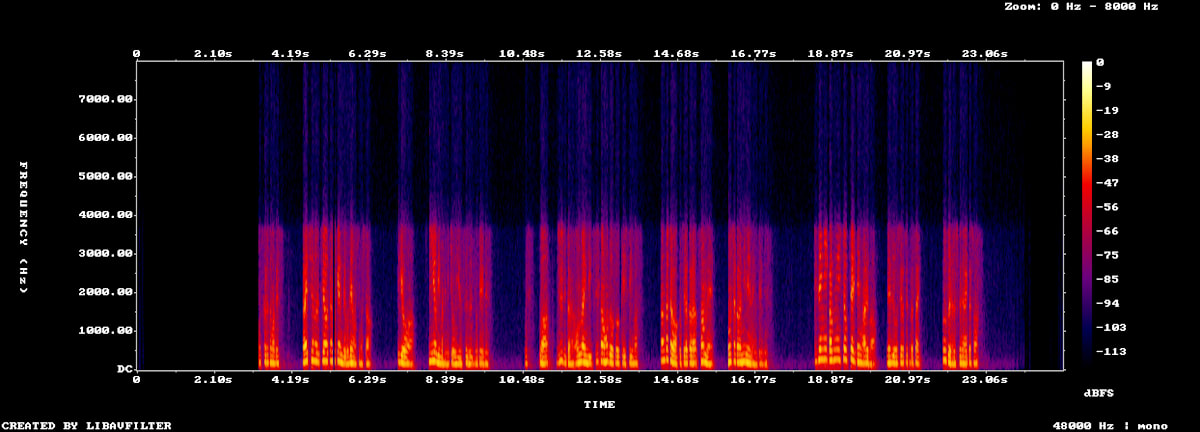The width and height of the screenshot is (1200, 432).
Task: Click the dBFS color gradient scale bar
Action: [1087, 215]
